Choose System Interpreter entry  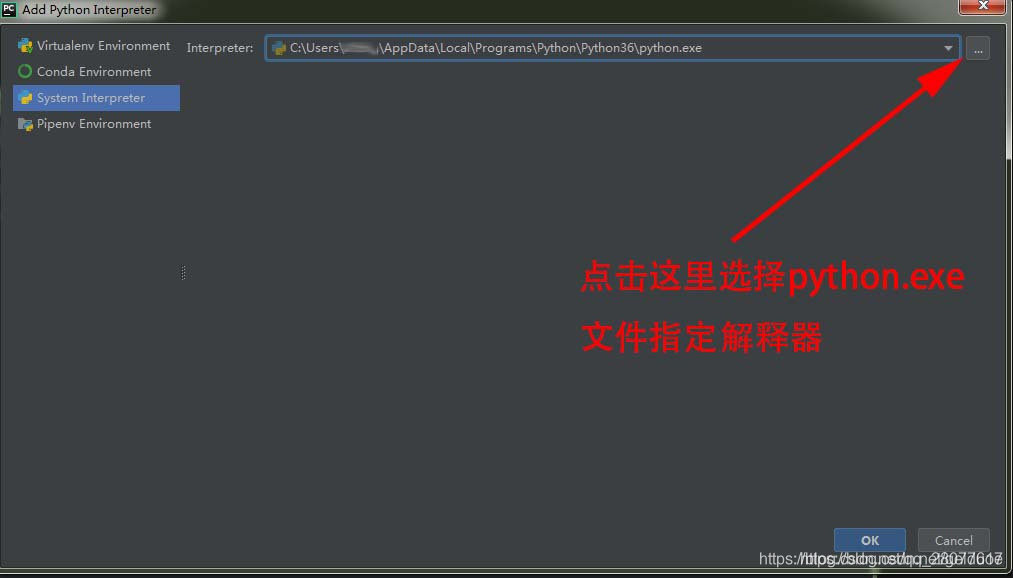96,98
